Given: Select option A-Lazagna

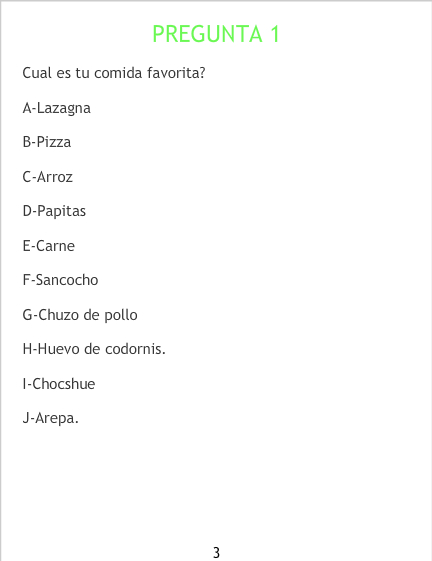Looking at the screenshot, I should [57, 108].
